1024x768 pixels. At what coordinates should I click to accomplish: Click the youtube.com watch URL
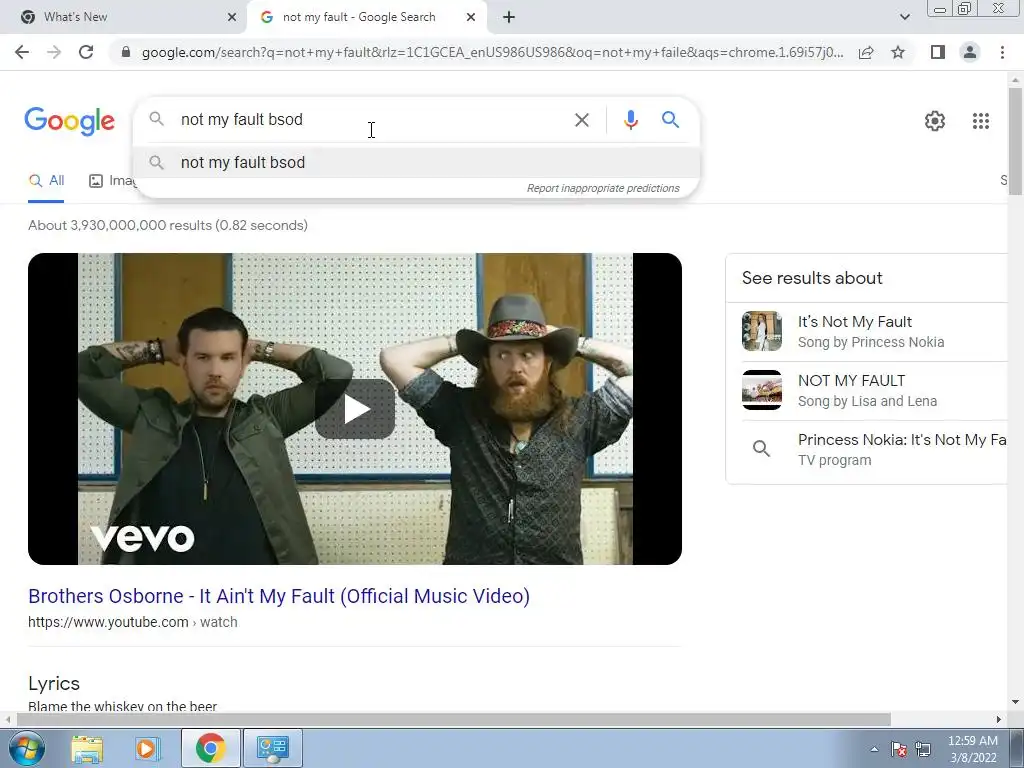[133, 622]
